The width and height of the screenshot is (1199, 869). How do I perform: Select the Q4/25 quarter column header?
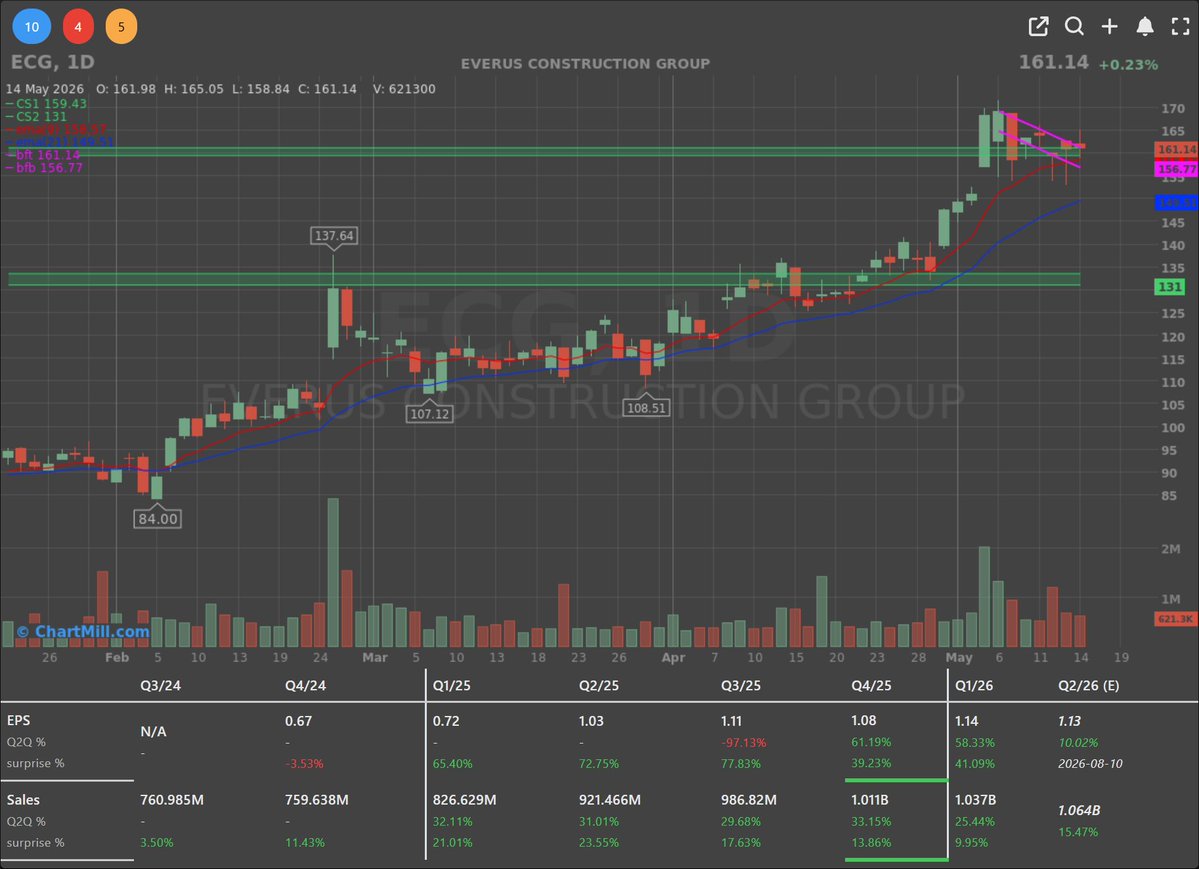(871, 685)
